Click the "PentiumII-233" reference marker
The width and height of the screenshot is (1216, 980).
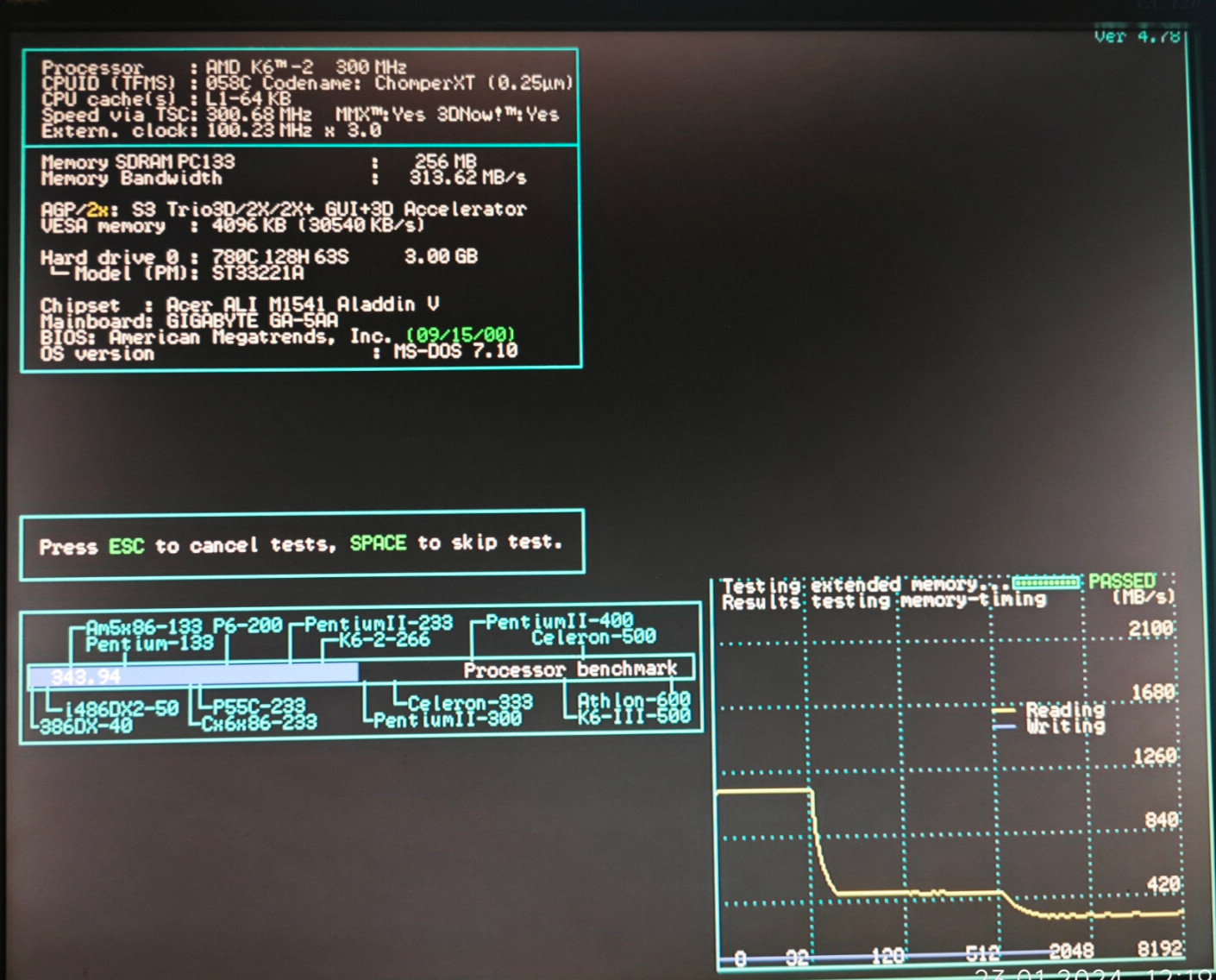coord(379,624)
